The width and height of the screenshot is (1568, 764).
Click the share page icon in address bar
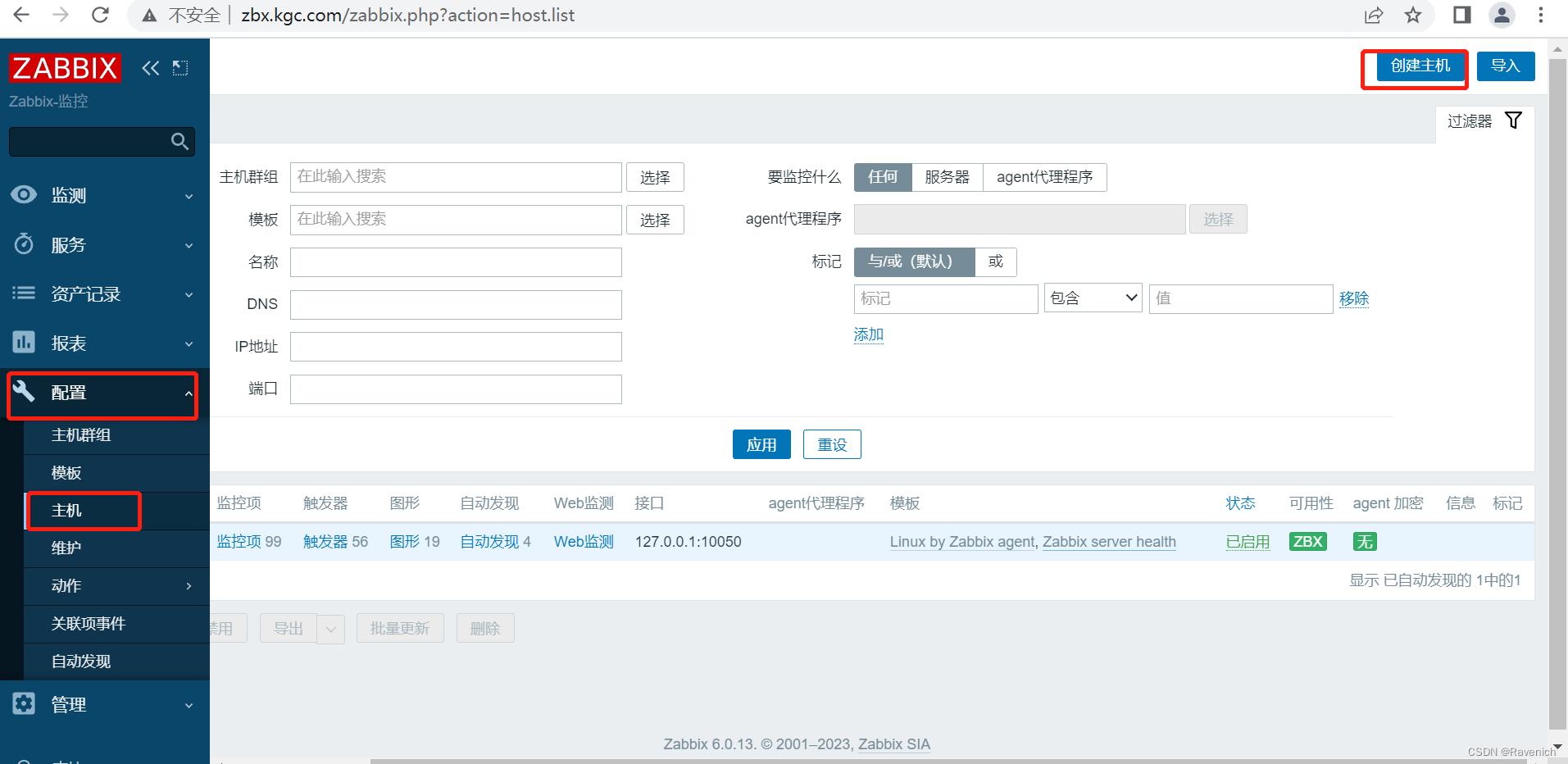point(1374,15)
